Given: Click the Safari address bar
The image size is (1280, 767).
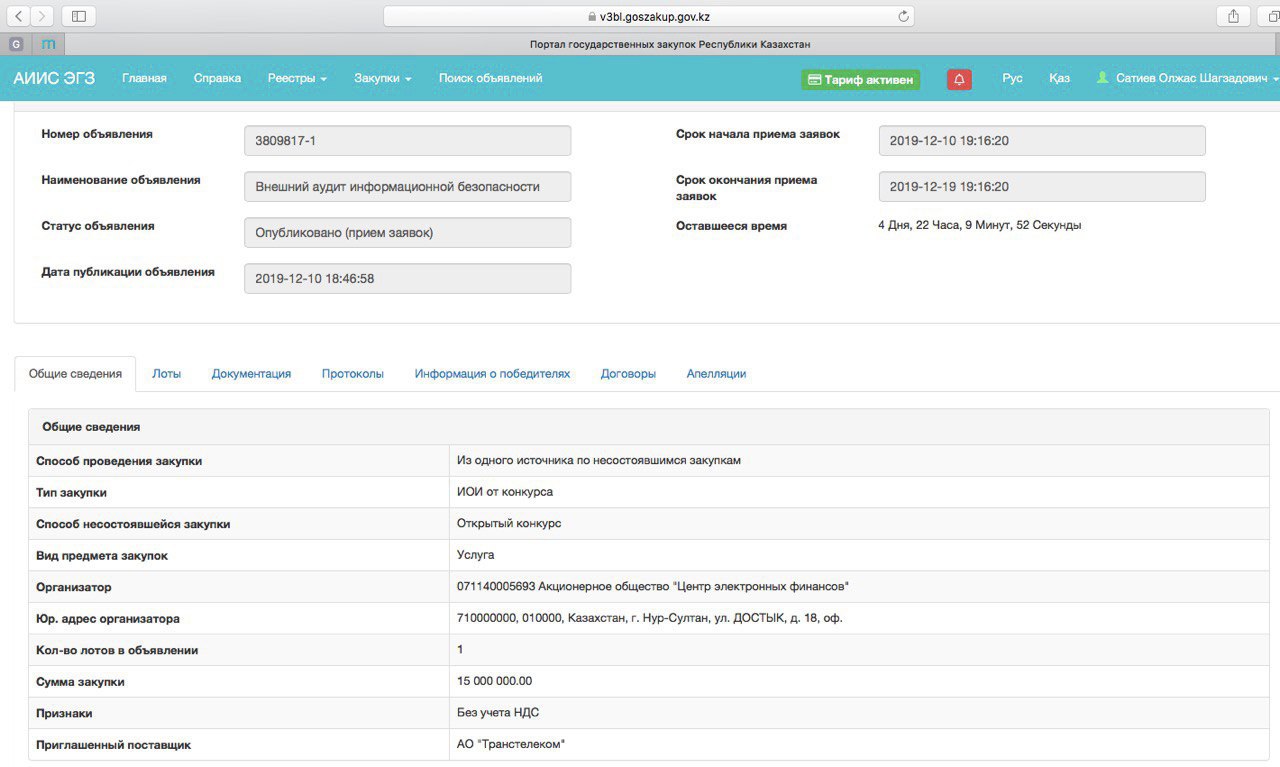Looking at the screenshot, I should pos(648,16).
